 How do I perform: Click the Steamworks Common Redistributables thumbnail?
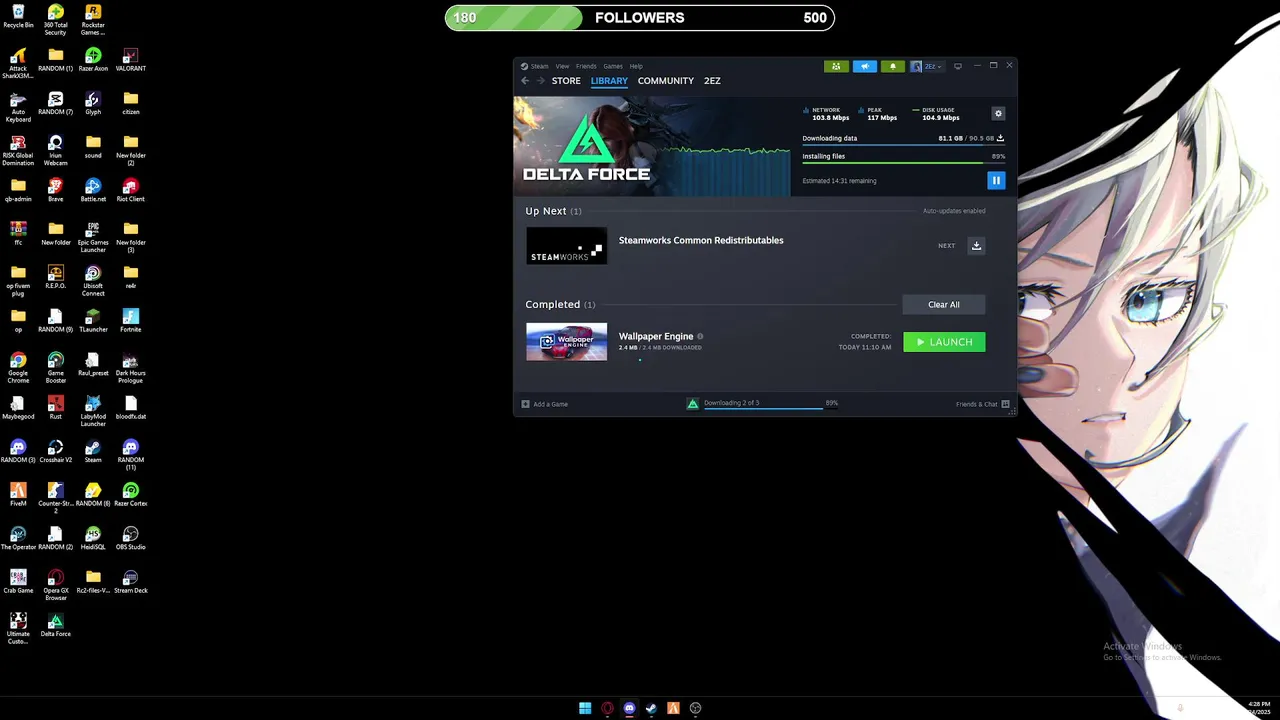(566, 246)
